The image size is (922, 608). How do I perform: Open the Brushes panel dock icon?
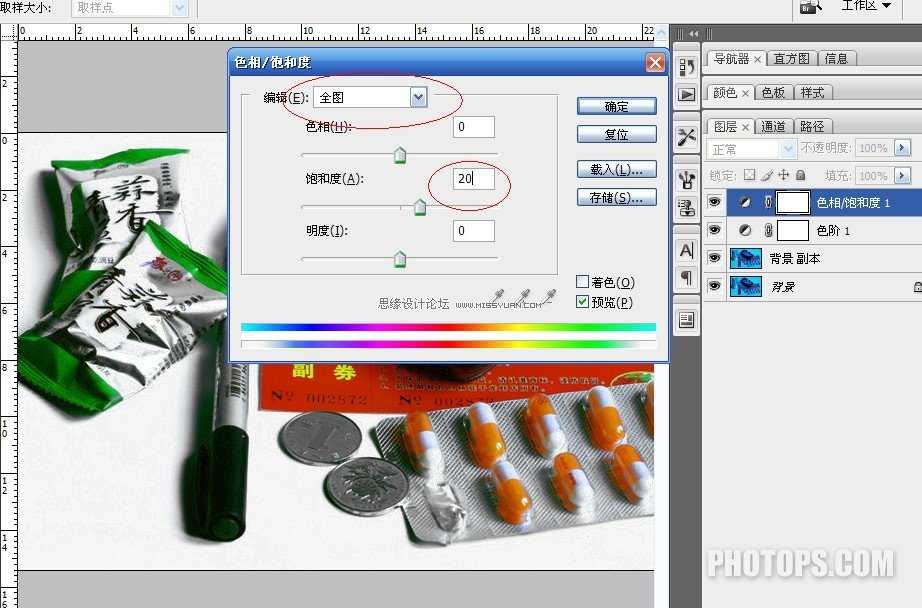click(686, 179)
